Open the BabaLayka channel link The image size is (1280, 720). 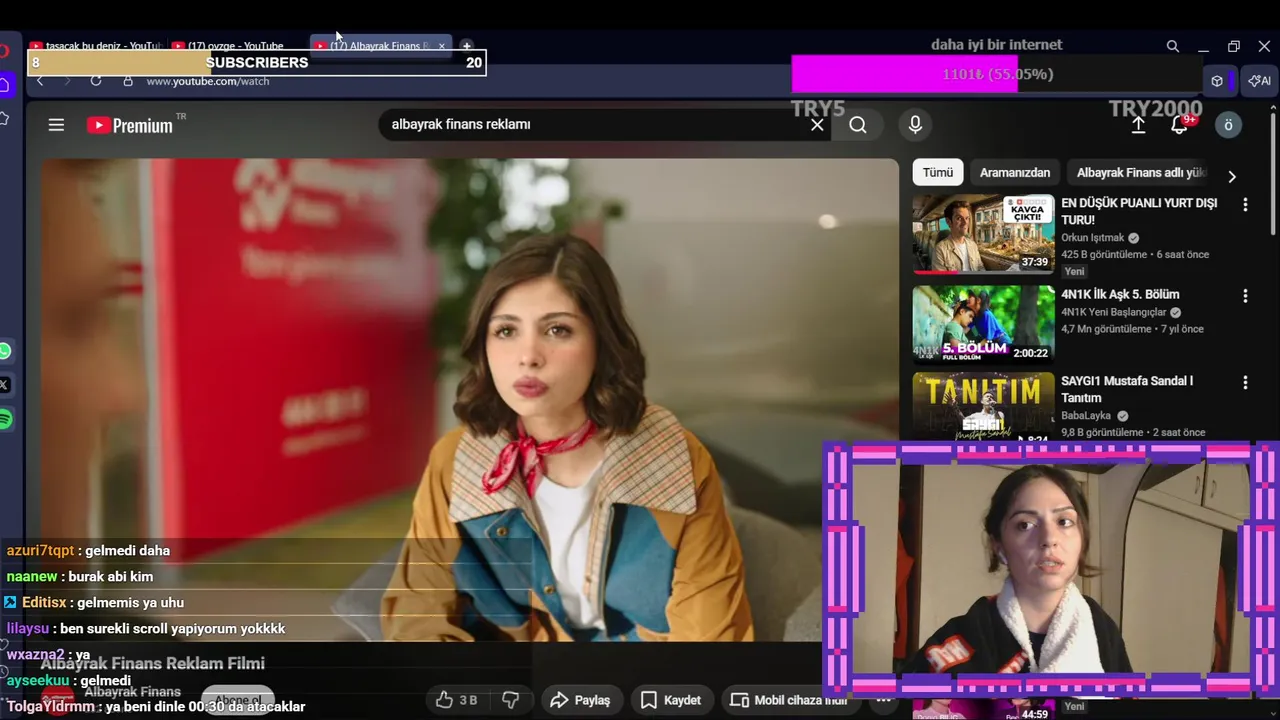click(1086, 415)
